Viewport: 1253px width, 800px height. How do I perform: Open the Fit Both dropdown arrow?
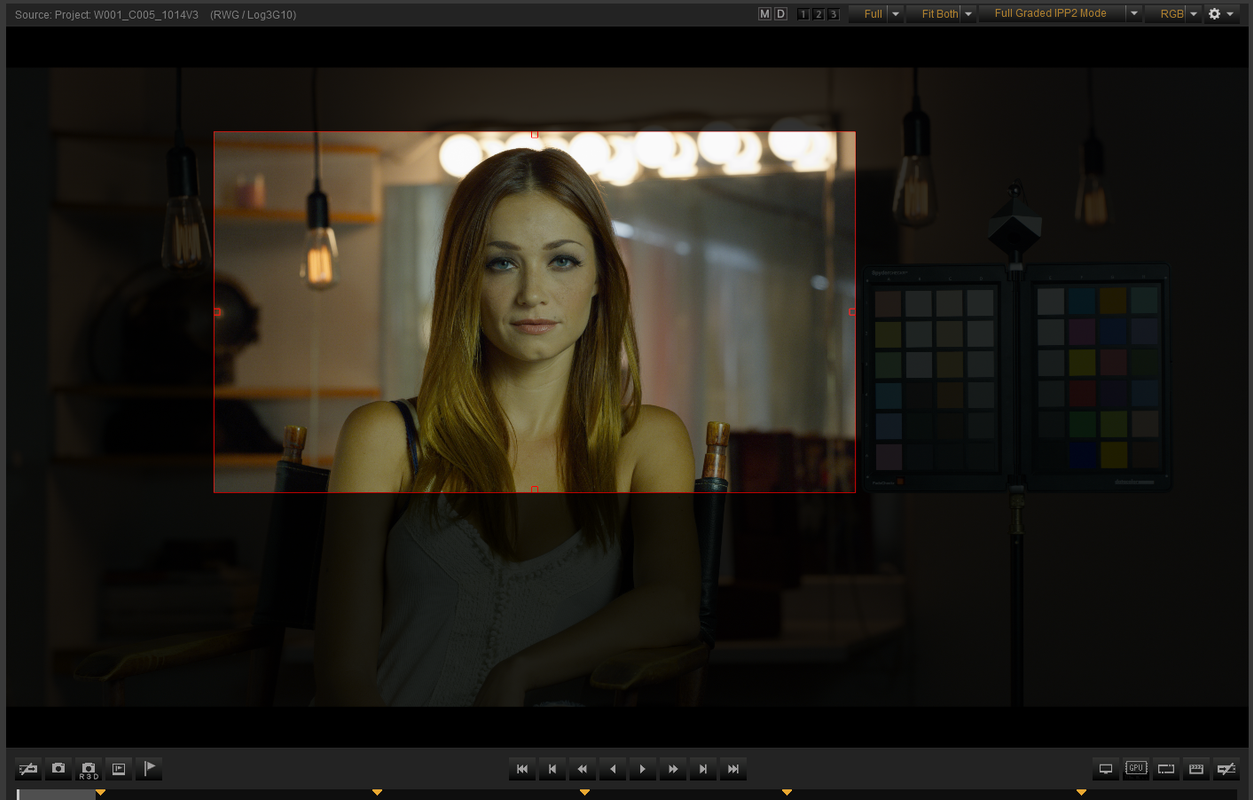[968, 14]
